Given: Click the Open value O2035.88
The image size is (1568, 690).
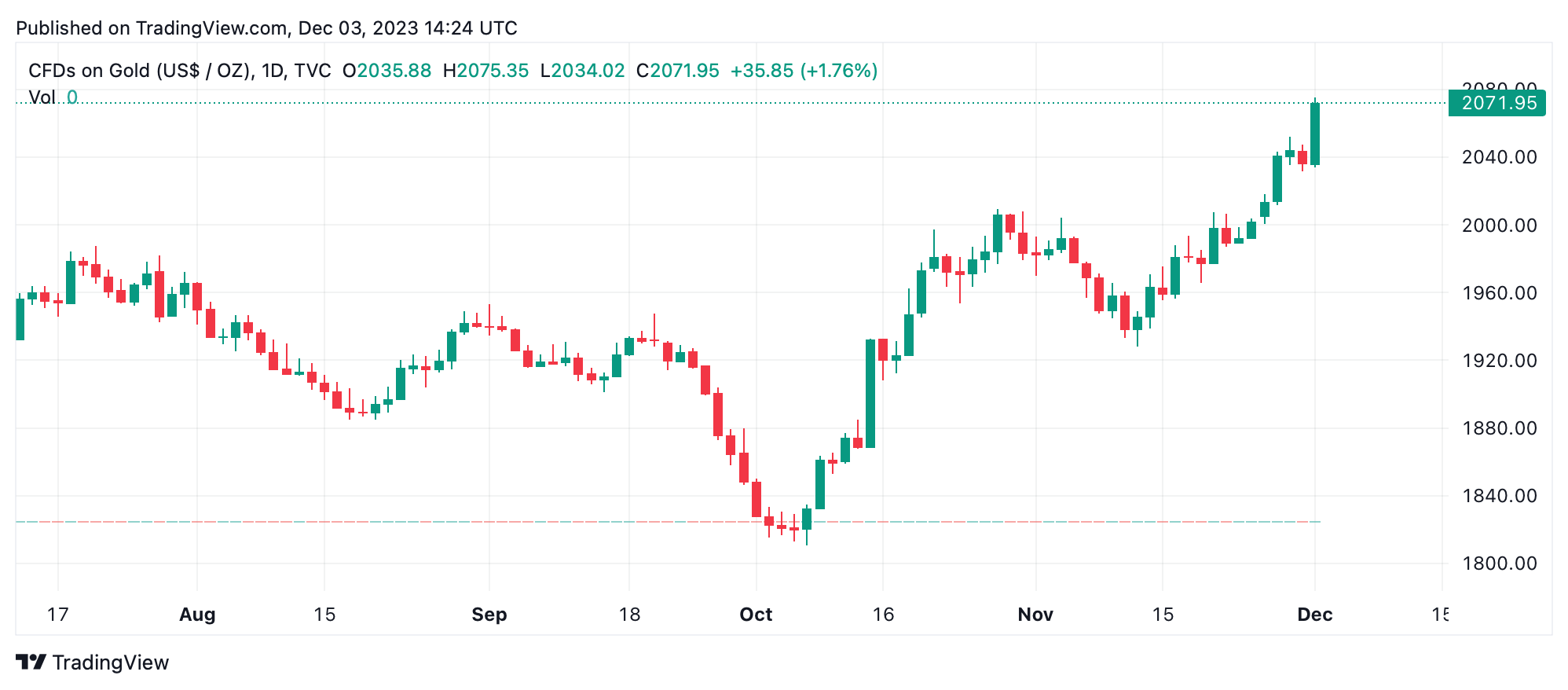Looking at the screenshot, I should point(387,71).
